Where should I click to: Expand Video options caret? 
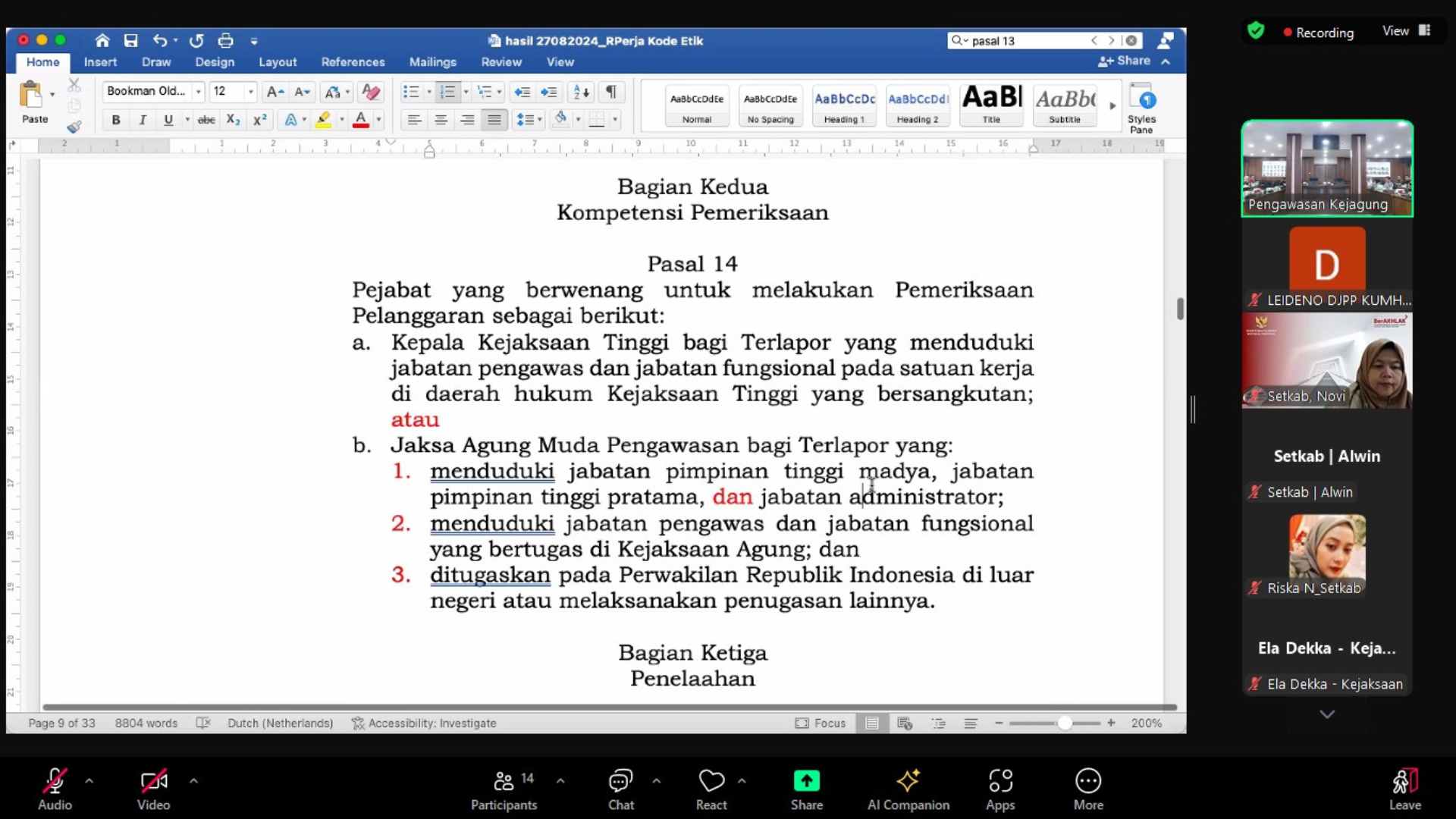coord(193,780)
